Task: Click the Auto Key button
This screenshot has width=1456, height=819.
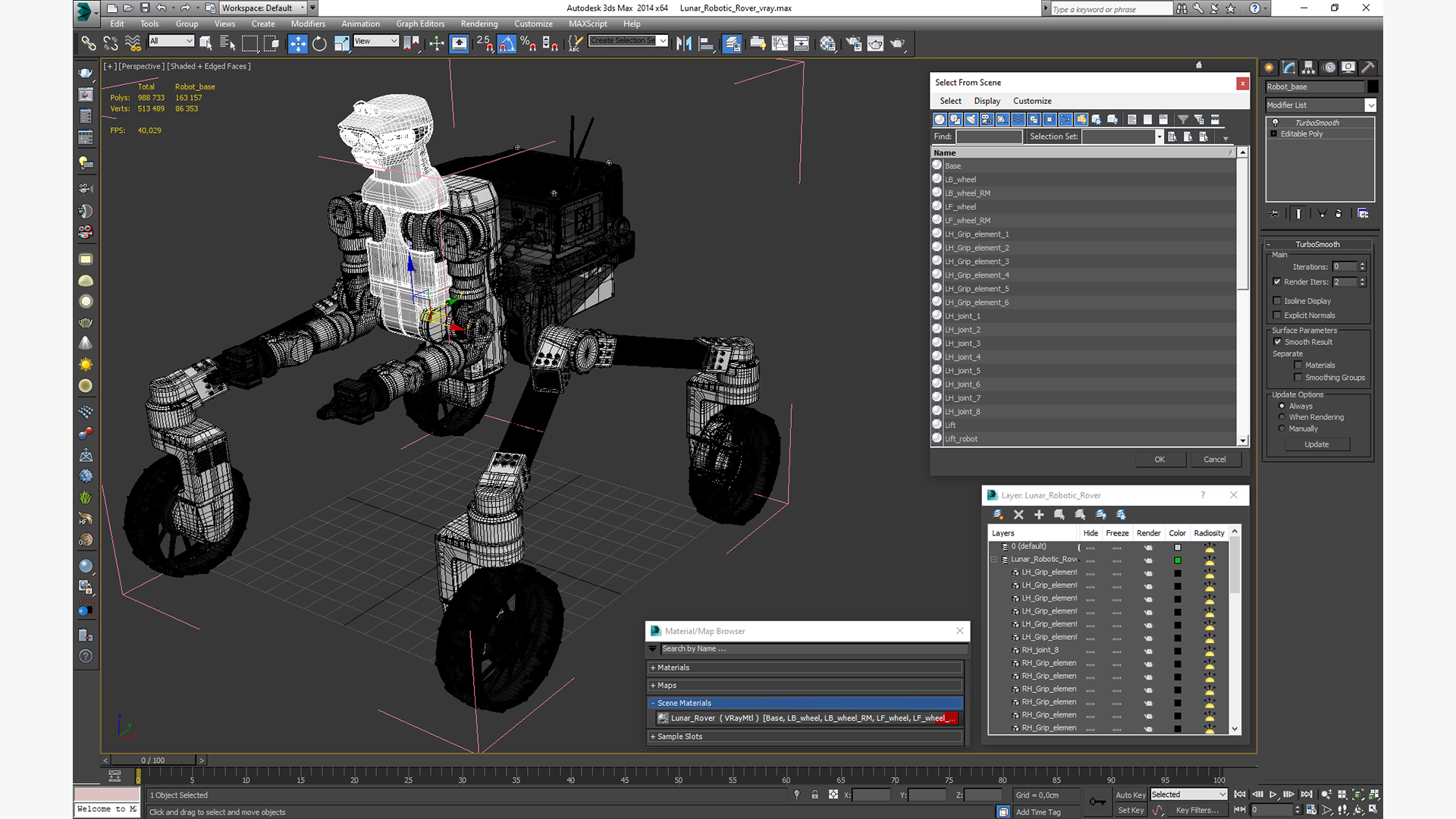Action: 1131,795
